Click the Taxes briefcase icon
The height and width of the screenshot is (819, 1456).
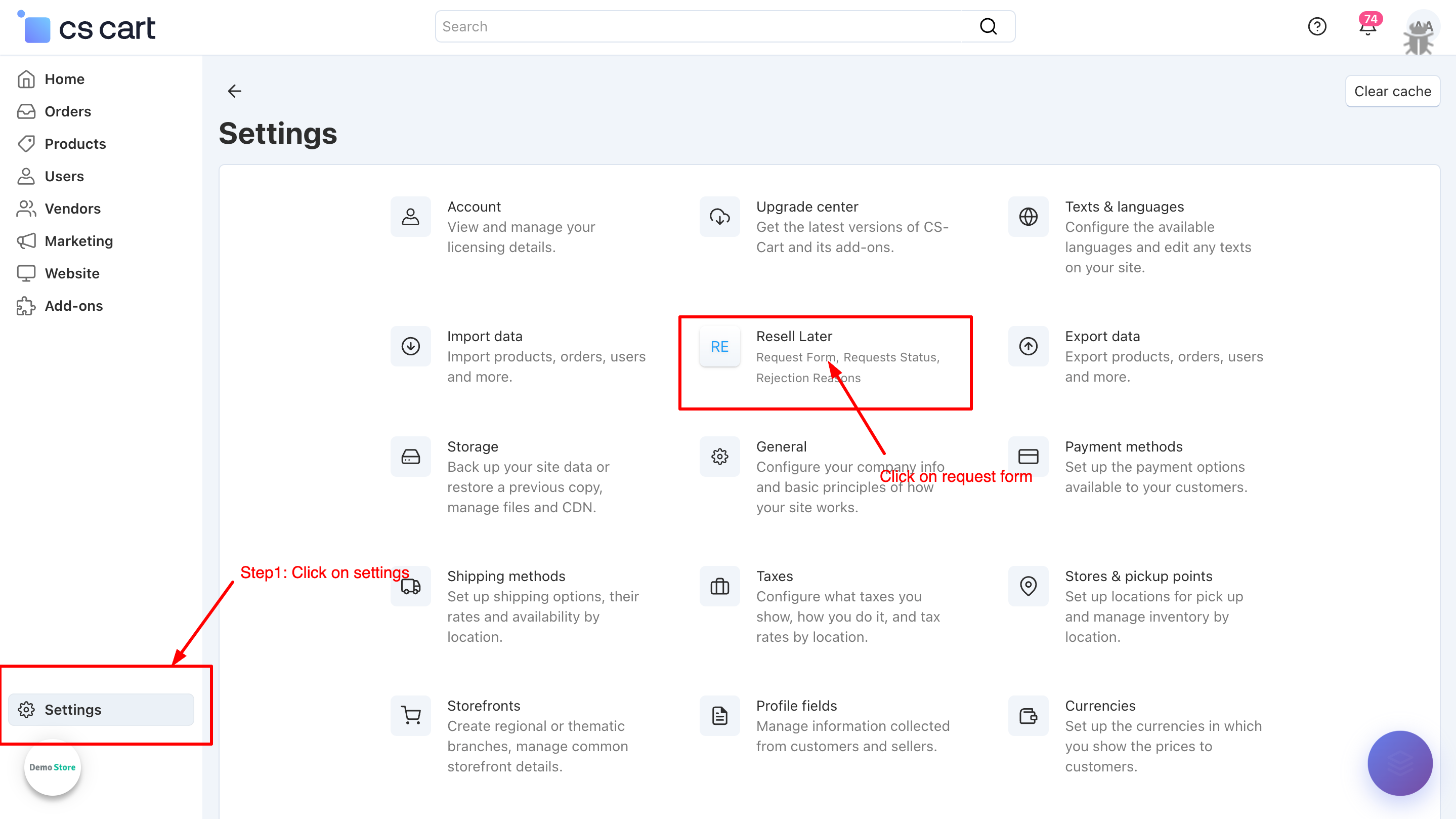[x=719, y=586]
